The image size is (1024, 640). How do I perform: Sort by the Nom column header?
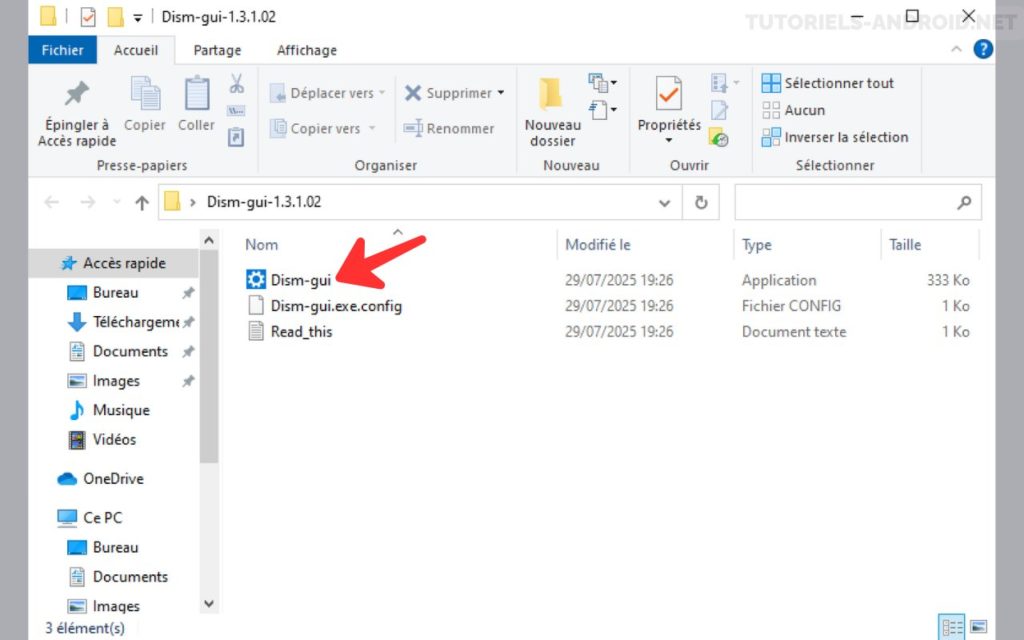pyautogui.click(x=261, y=245)
